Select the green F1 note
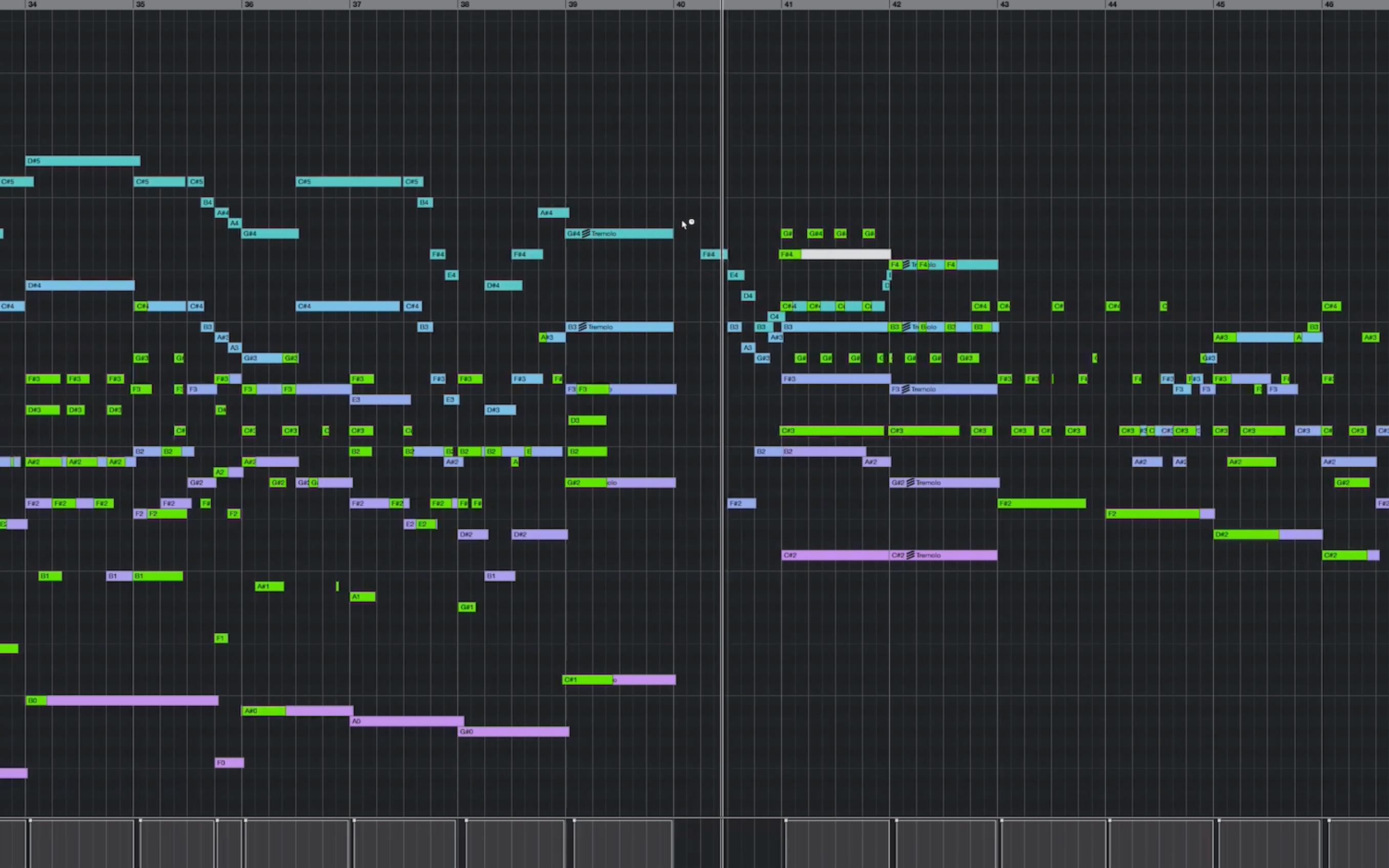The height and width of the screenshot is (868, 1389). point(221,638)
